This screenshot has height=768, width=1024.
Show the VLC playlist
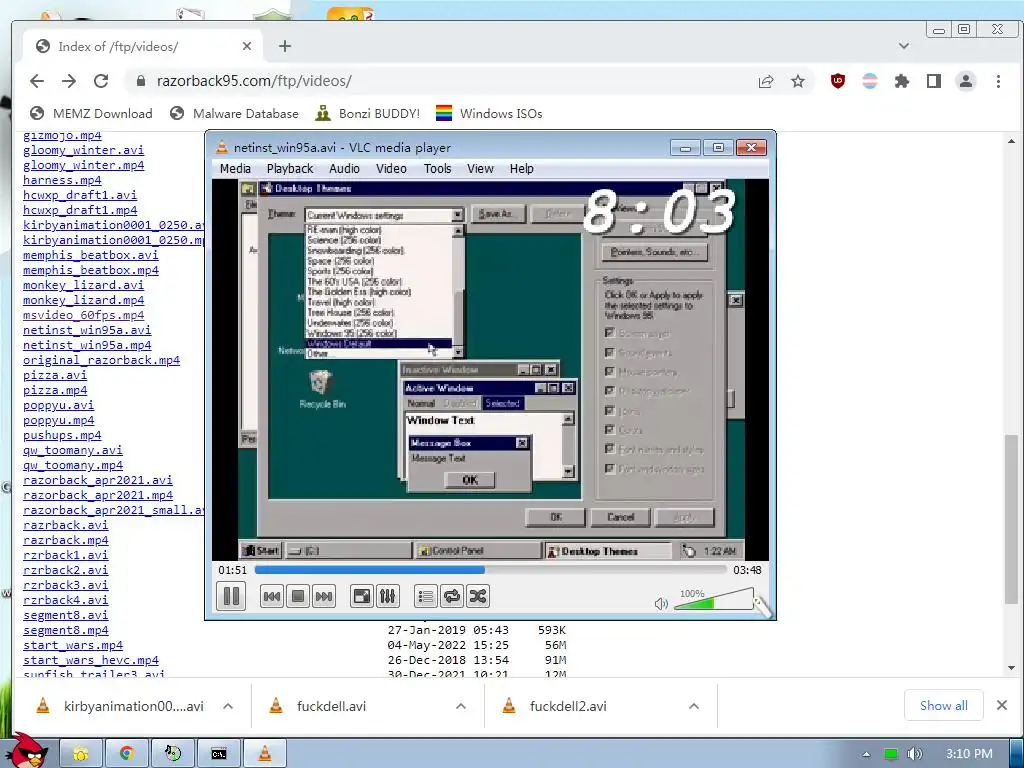click(x=426, y=596)
